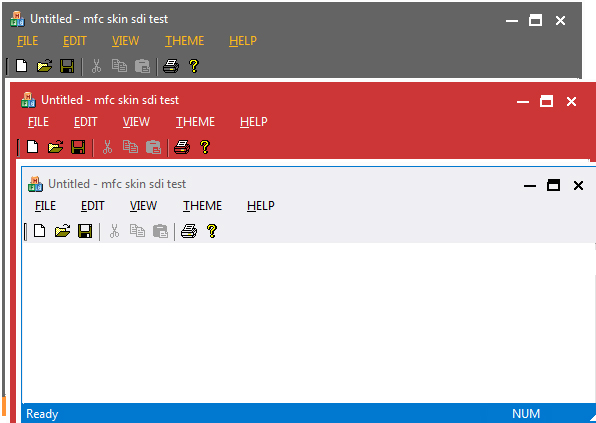
Task: Click the red window's title bar text
Action: (110, 100)
